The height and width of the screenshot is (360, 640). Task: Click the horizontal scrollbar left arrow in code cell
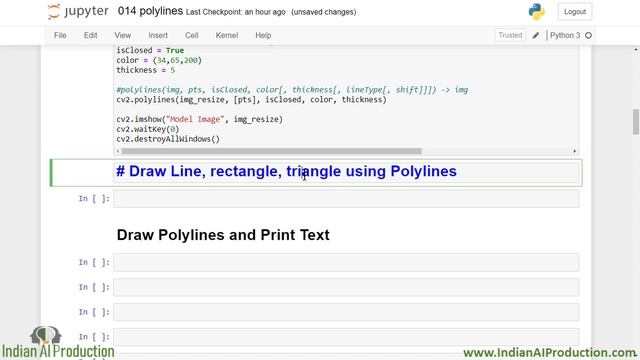coord(118,151)
